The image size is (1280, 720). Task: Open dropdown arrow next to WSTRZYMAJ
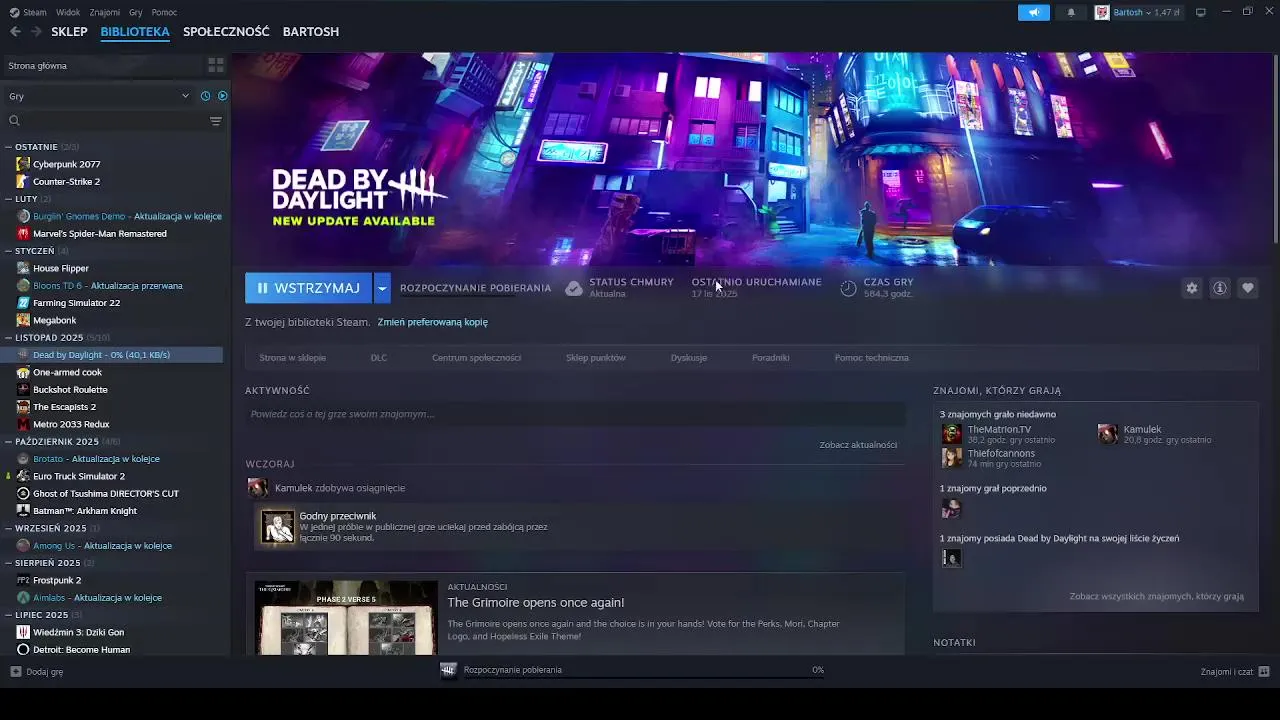(382, 288)
